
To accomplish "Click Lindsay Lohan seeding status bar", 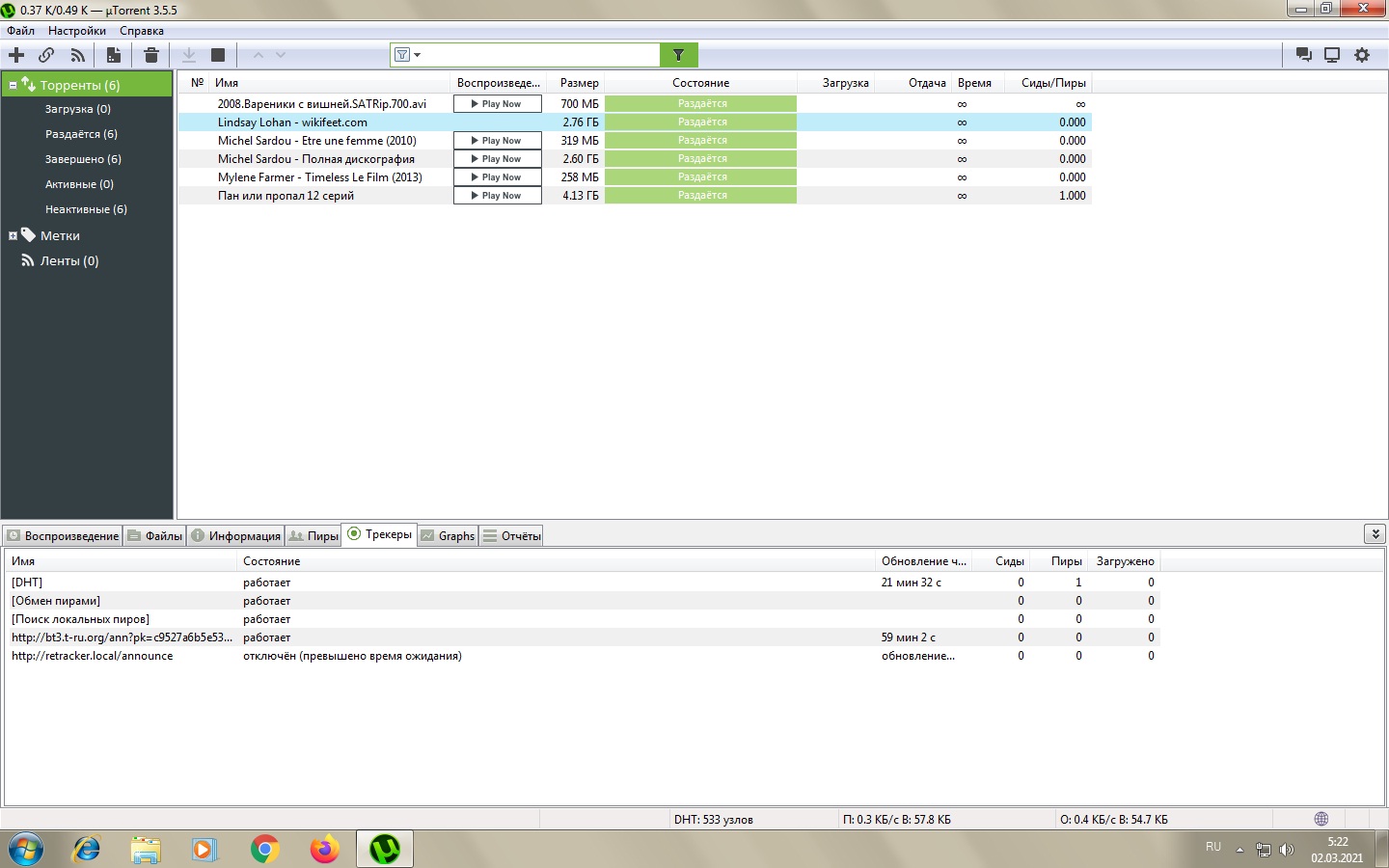I will coord(701,122).
